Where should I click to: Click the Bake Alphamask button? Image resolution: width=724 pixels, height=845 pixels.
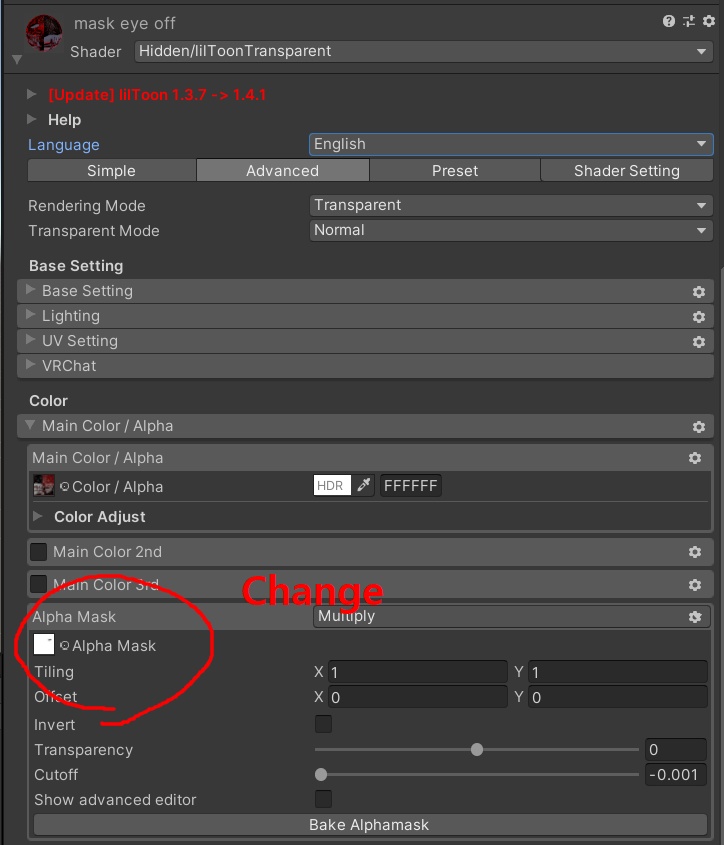tap(370, 824)
